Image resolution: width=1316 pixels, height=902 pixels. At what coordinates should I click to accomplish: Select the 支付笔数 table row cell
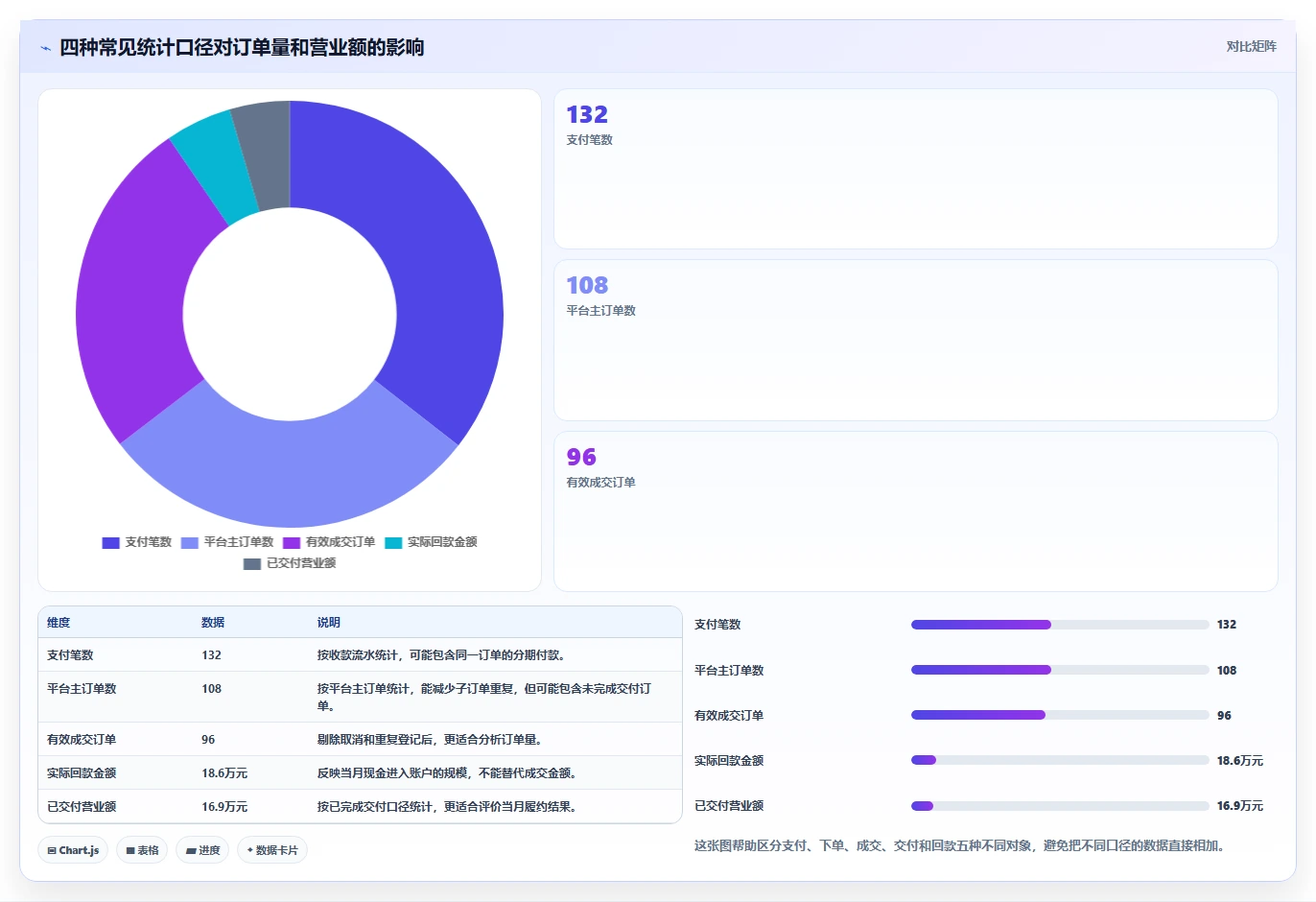(70, 655)
